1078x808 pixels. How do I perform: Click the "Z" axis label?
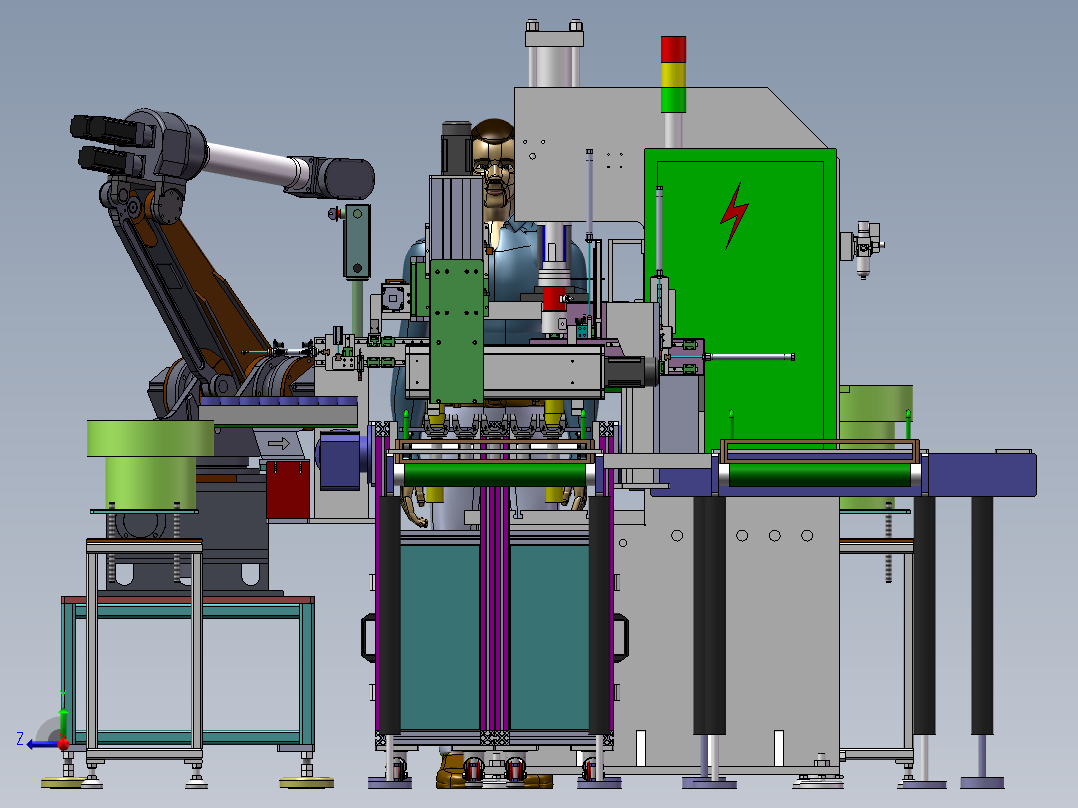tap(20, 739)
